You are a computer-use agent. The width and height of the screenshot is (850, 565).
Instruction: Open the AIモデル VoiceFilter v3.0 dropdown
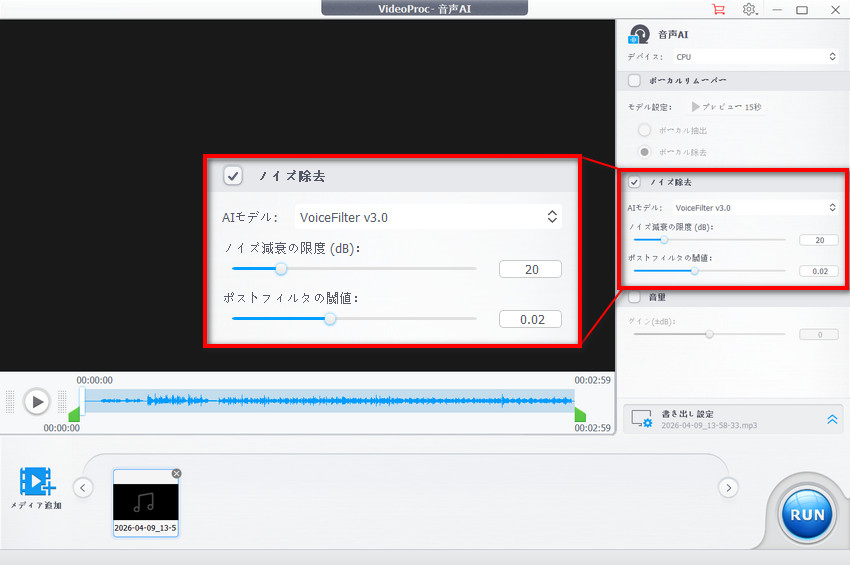point(756,208)
